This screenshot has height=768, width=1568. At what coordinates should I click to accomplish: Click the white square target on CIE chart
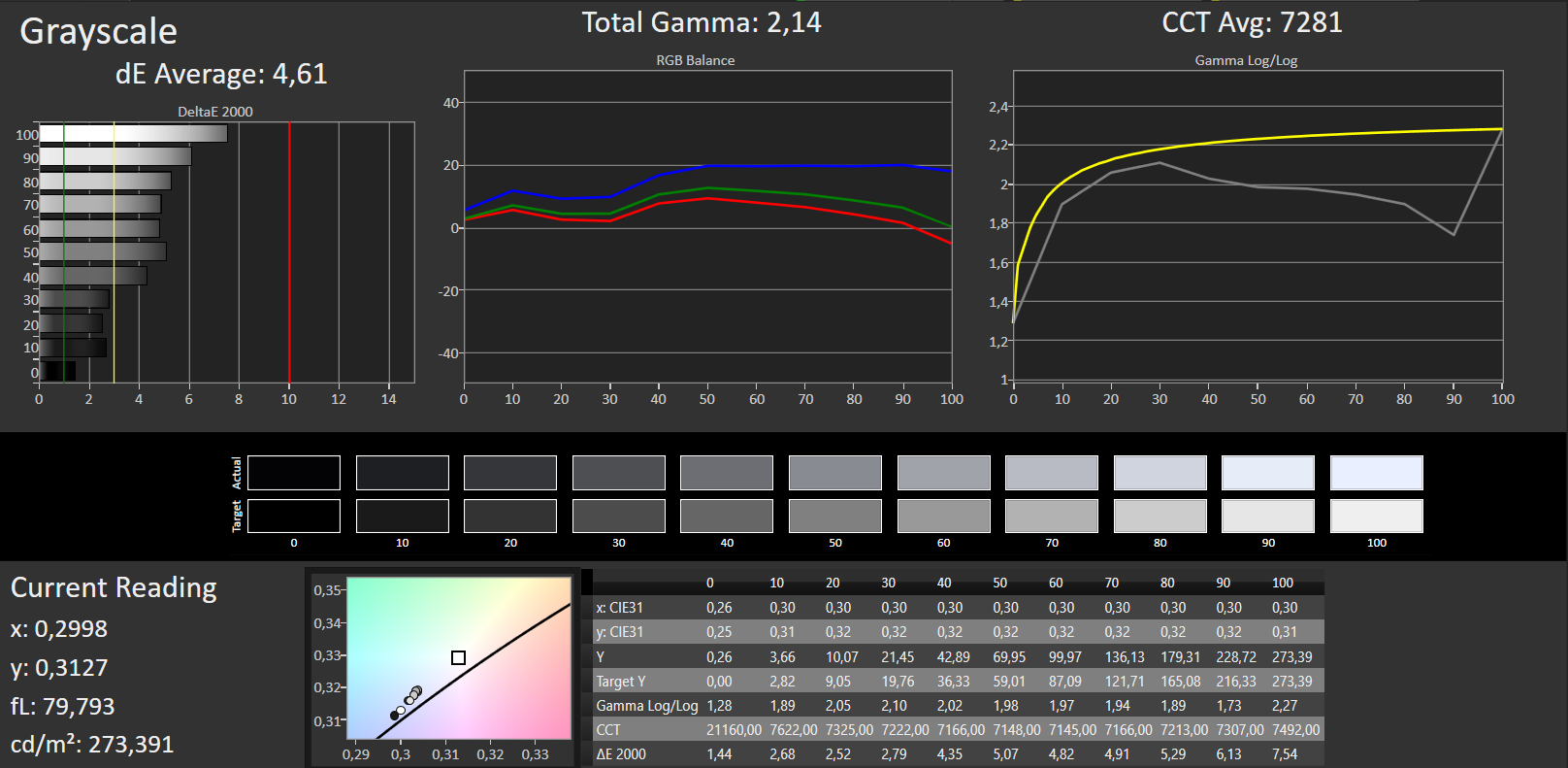coord(459,658)
